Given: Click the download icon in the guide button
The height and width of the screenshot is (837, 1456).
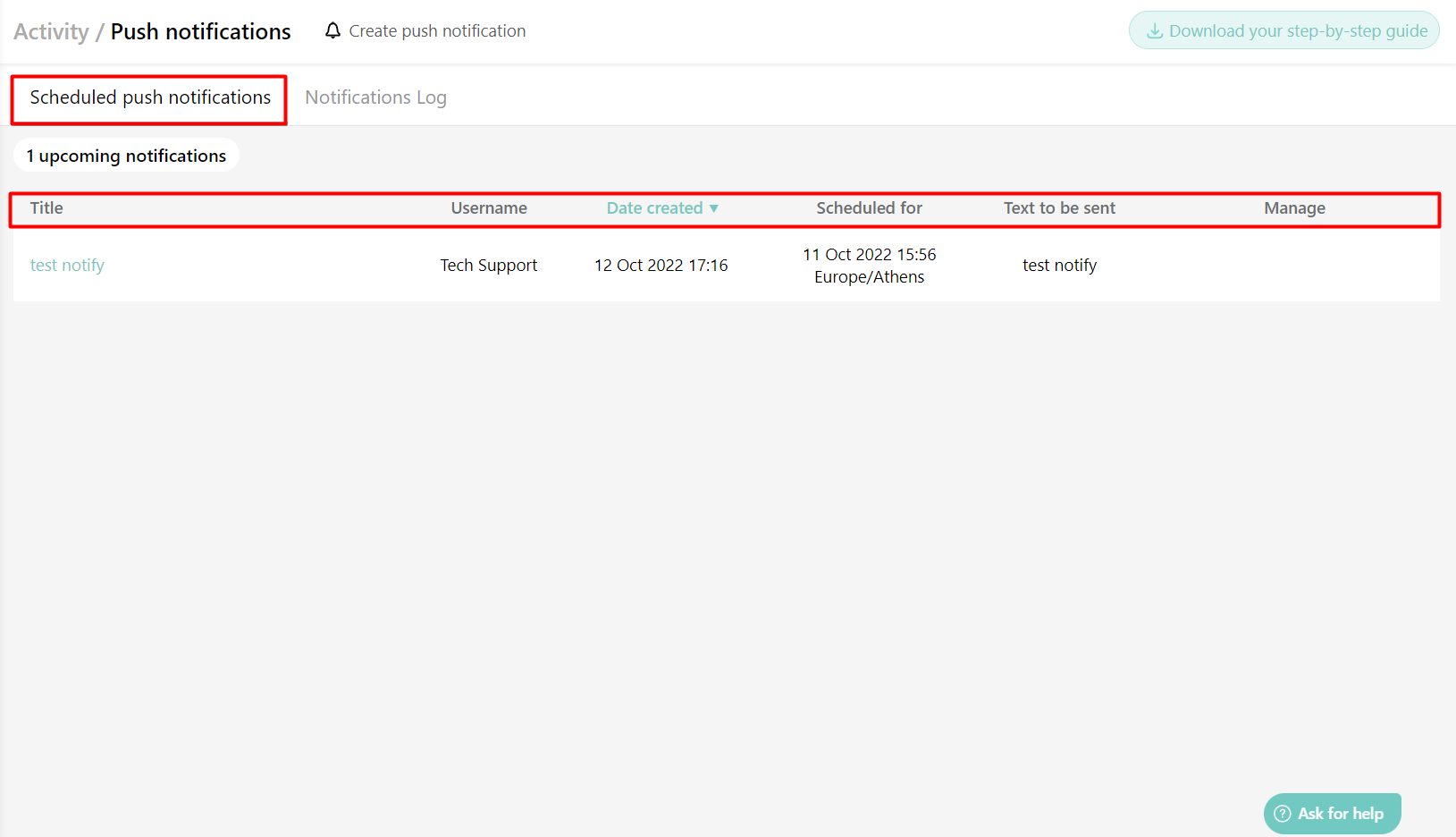Looking at the screenshot, I should [x=1154, y=30].
